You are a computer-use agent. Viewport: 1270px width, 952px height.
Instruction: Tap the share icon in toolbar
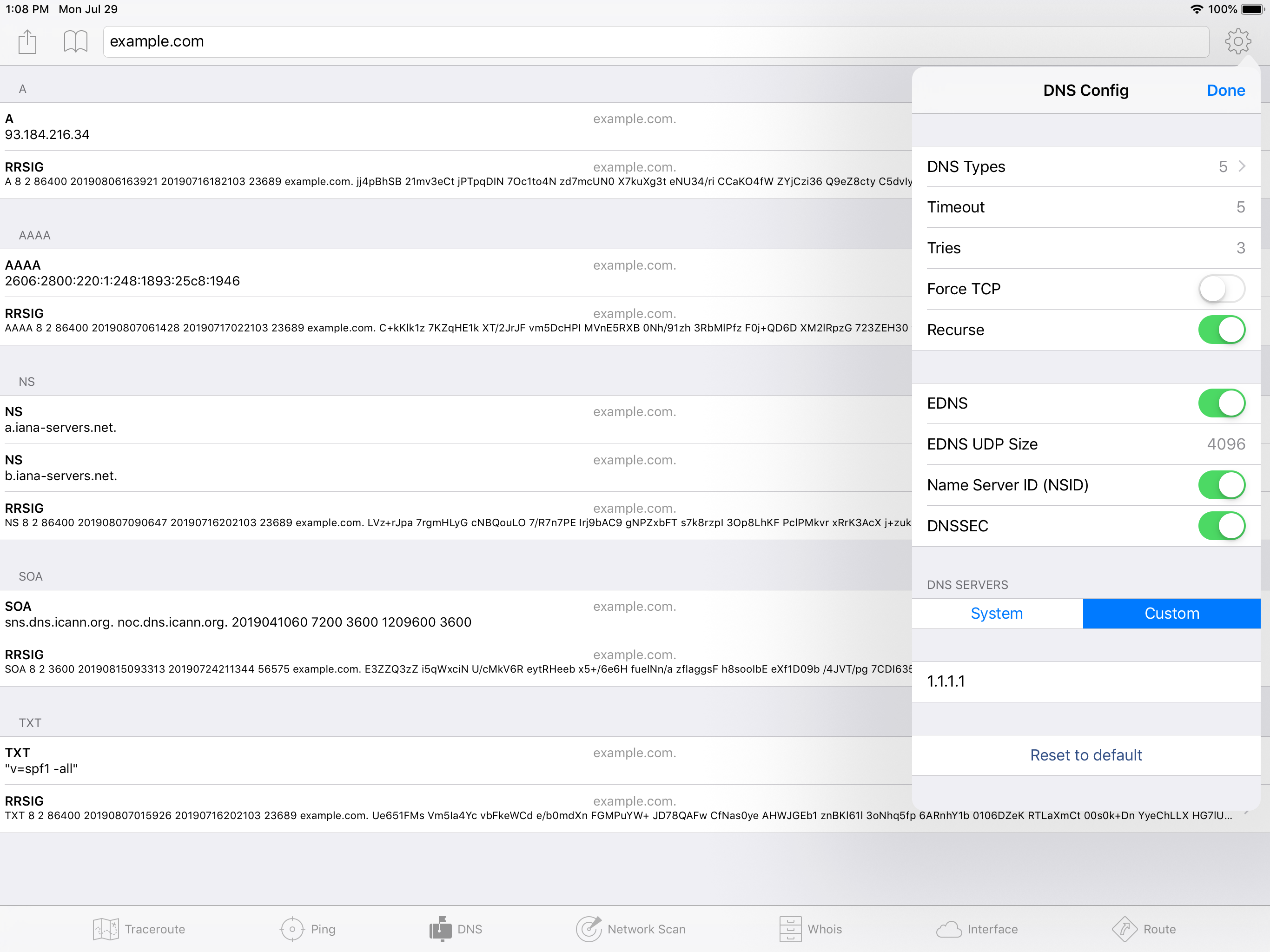tap(27, 42)
